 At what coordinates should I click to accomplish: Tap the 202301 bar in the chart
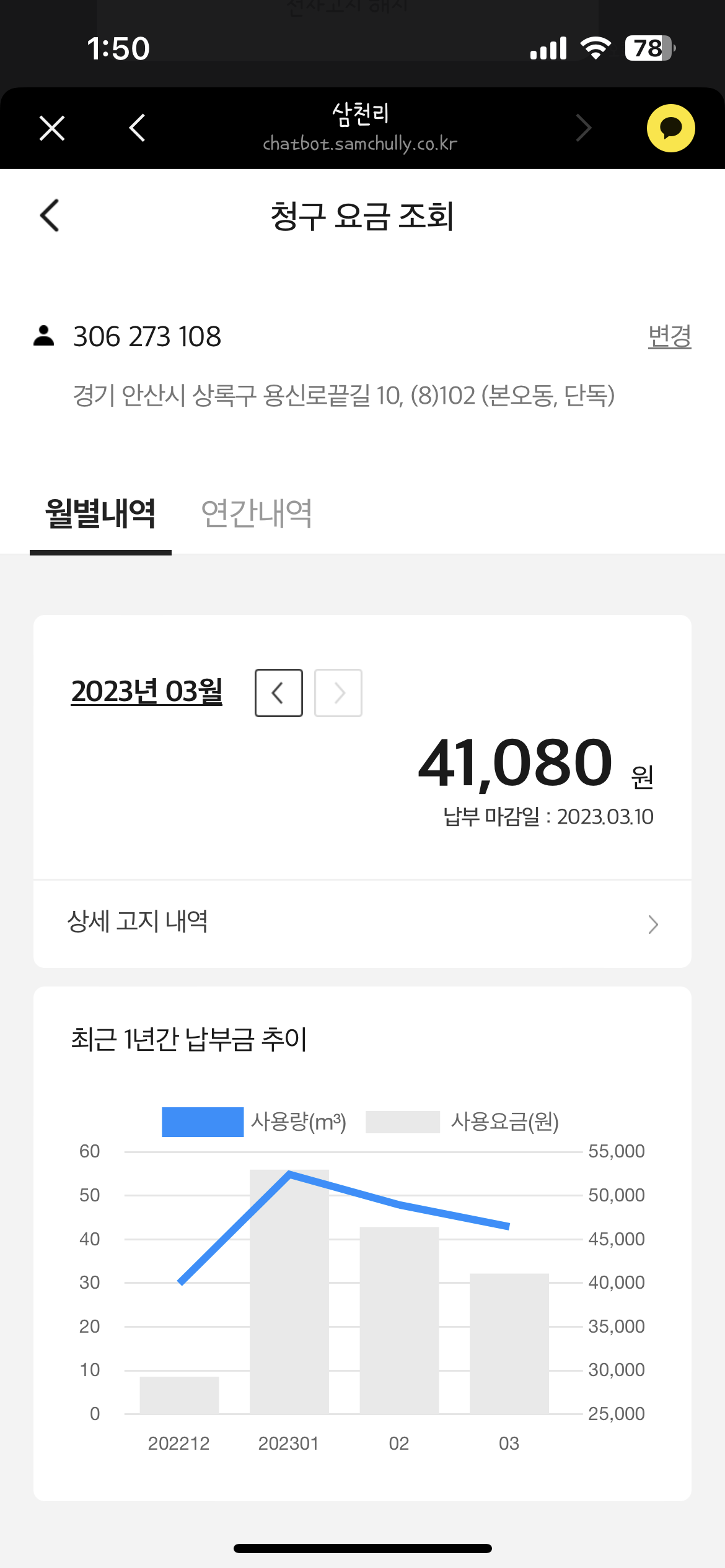coord(289,1294)
